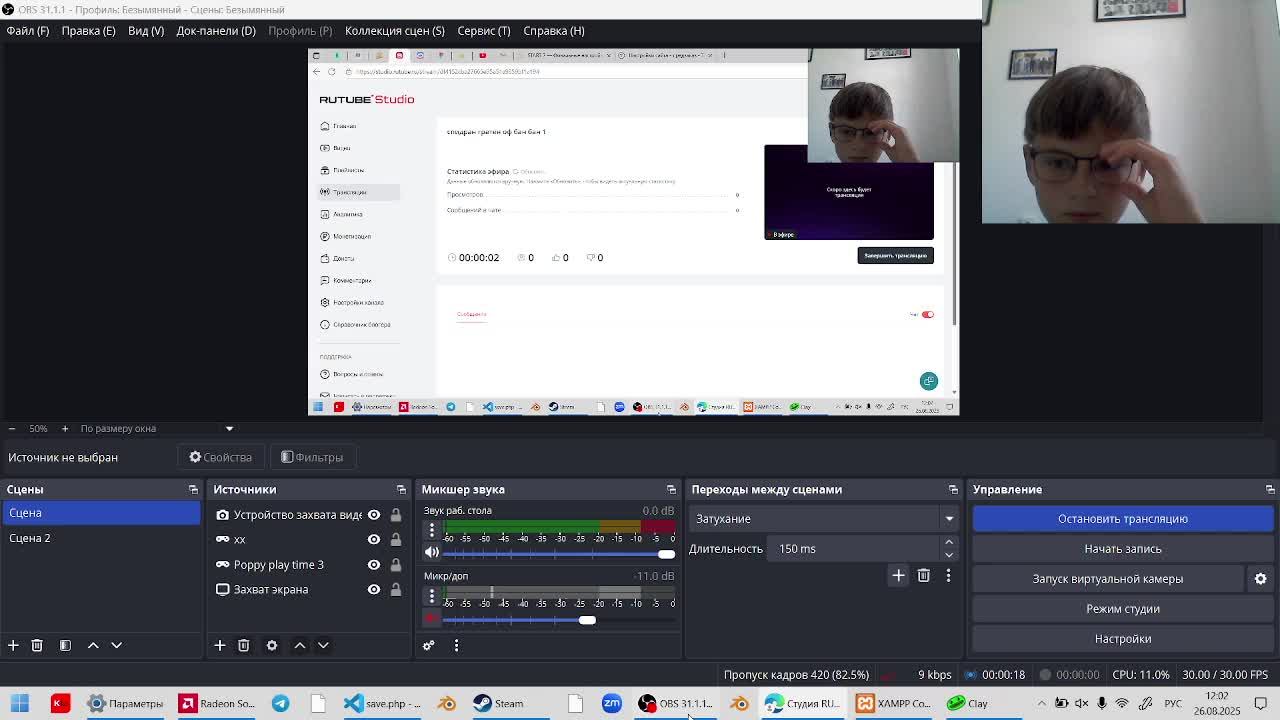
Task: Open advanced audio properties gears icon
Action: pyautogui.click(x=429, y=645)
